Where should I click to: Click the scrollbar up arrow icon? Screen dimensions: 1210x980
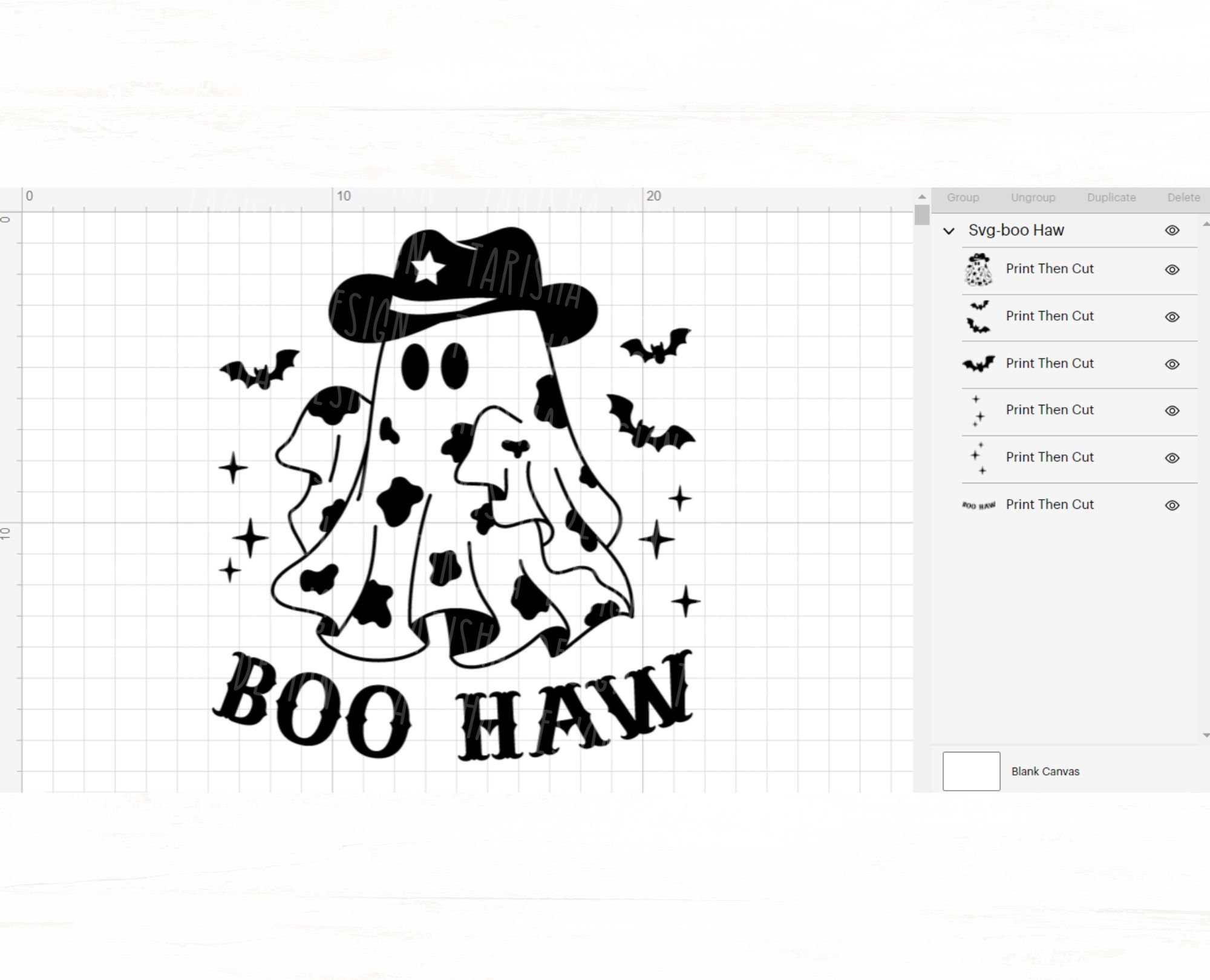(922, 197)
